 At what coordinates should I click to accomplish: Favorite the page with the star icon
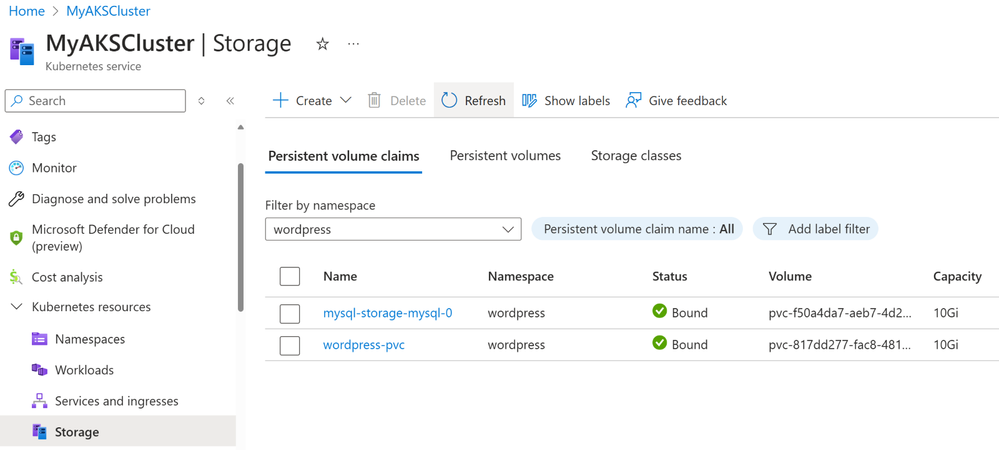[x=323, y=44]
